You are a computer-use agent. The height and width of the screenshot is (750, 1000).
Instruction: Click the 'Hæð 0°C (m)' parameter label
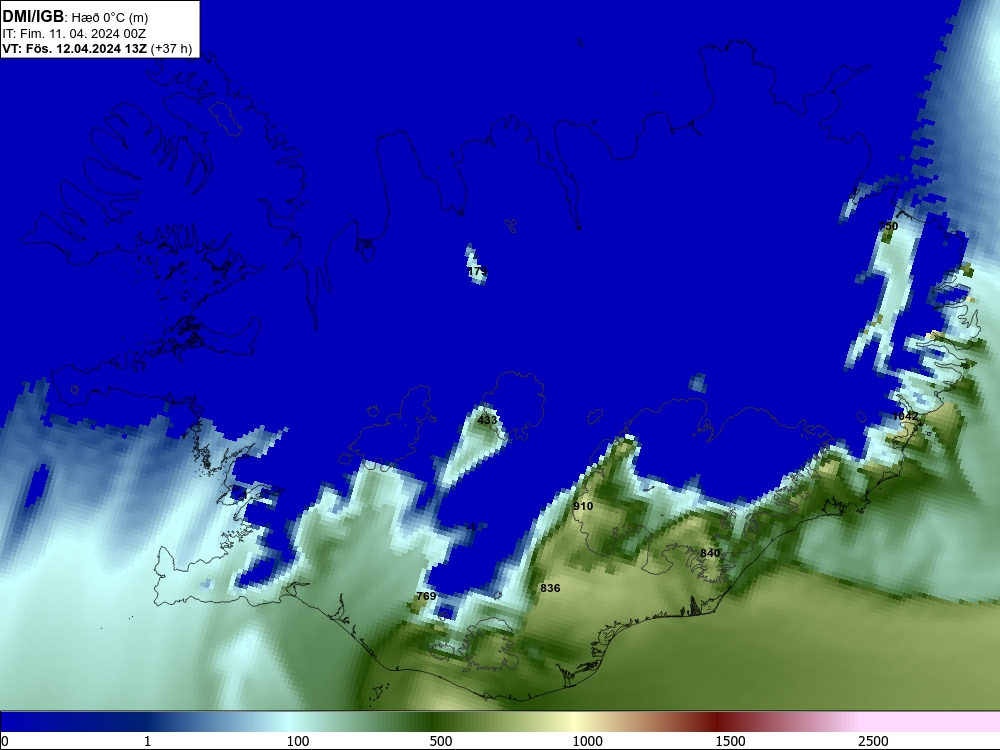pyautogui.click(x=110, y=18)
